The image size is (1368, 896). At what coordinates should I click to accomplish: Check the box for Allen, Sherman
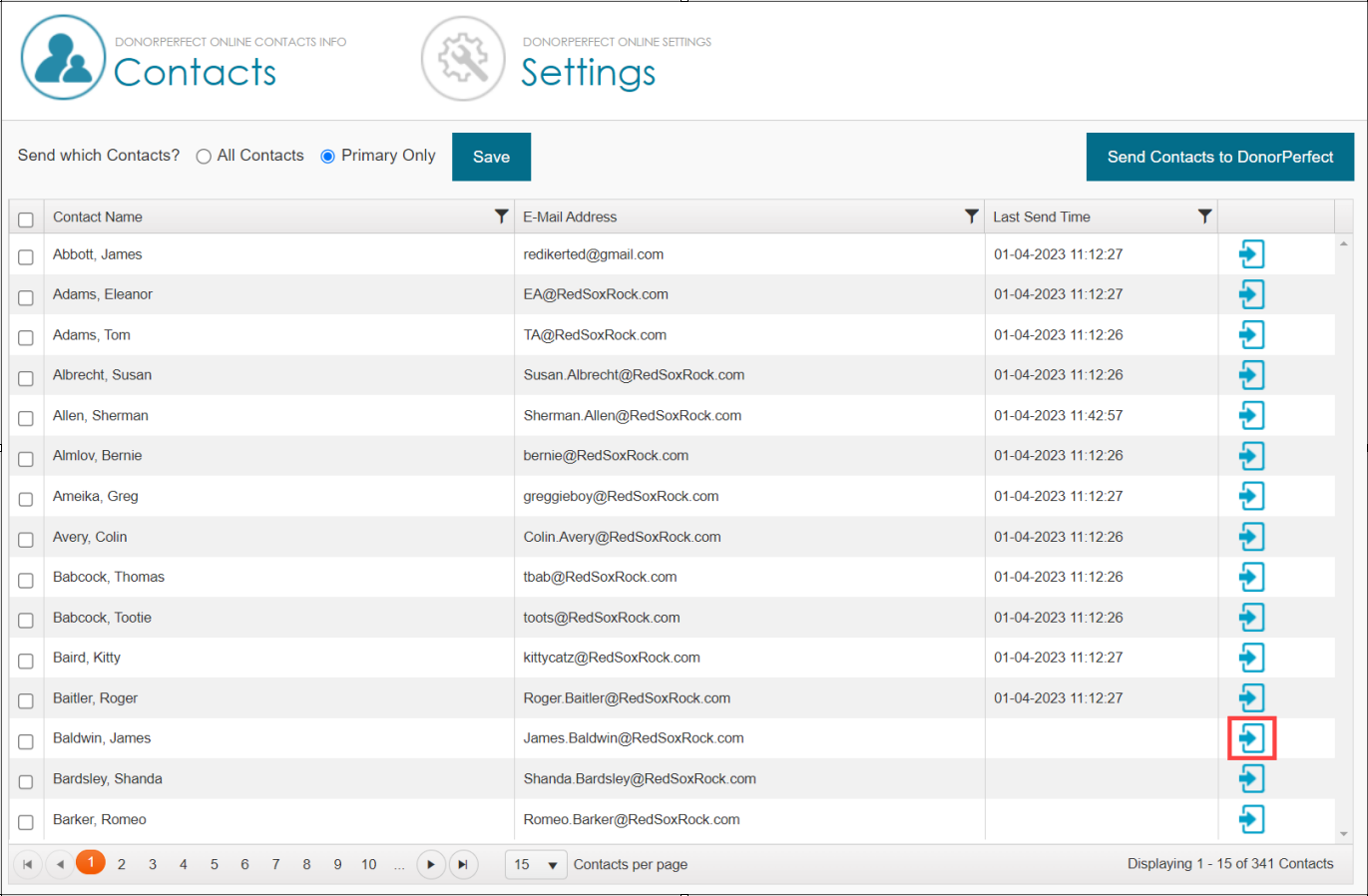tap(26, 419)
